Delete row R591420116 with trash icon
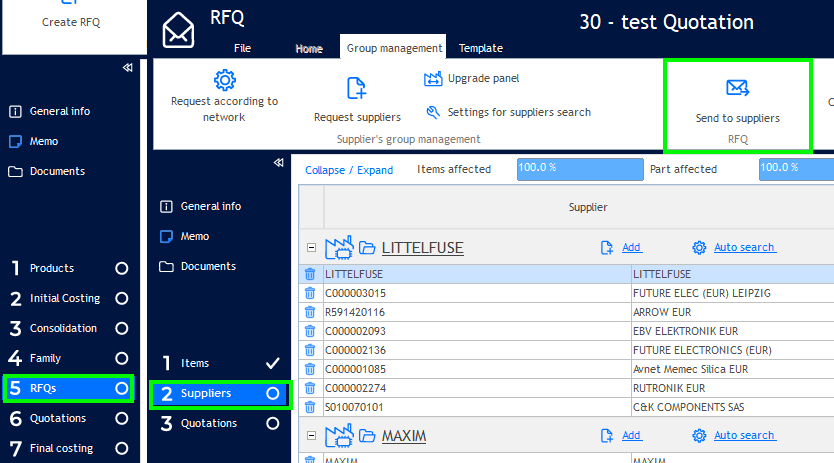Viewport: 834px width, 463px height. click(310, 312)
